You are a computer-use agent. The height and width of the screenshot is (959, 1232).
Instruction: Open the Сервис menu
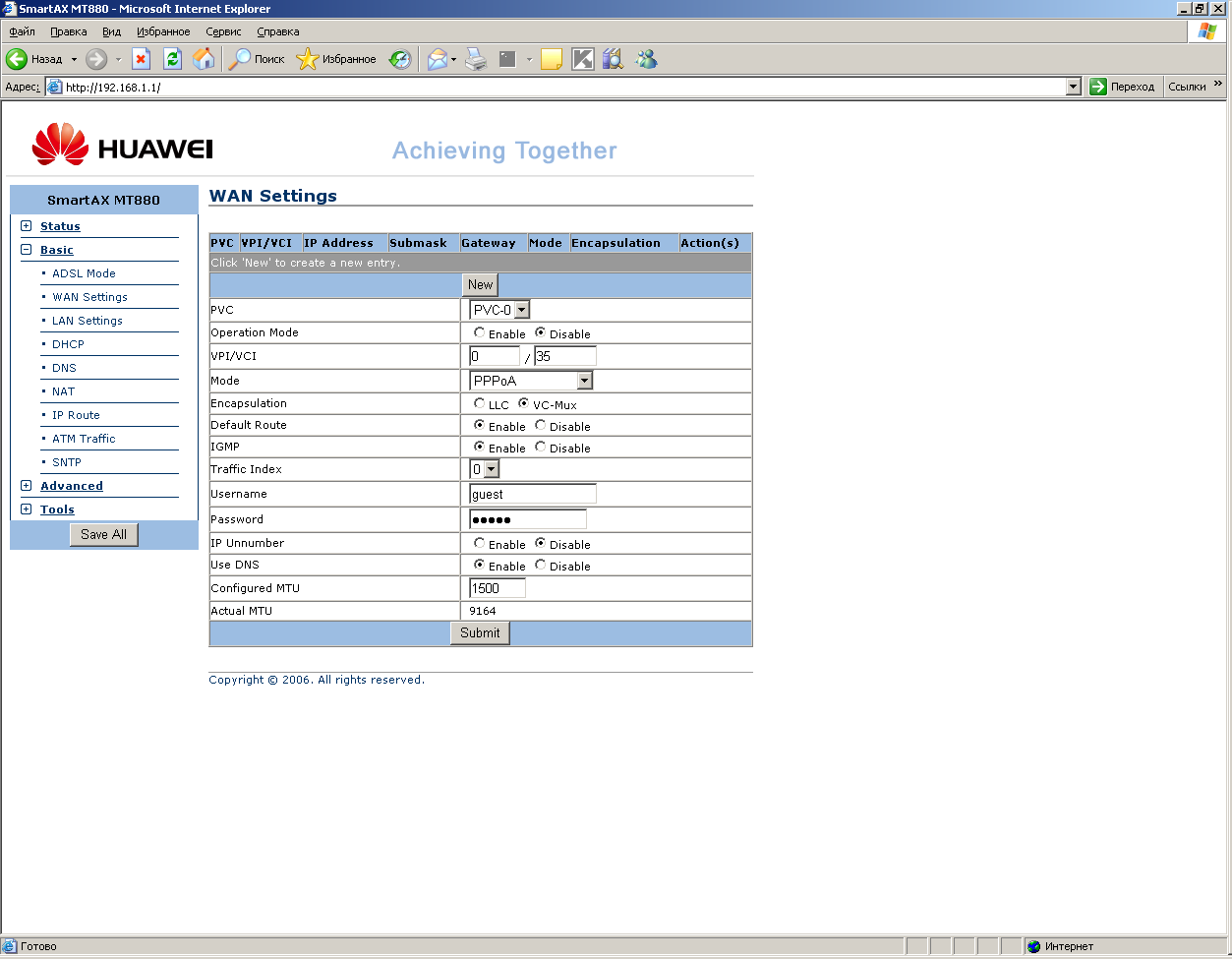point(223,31)
